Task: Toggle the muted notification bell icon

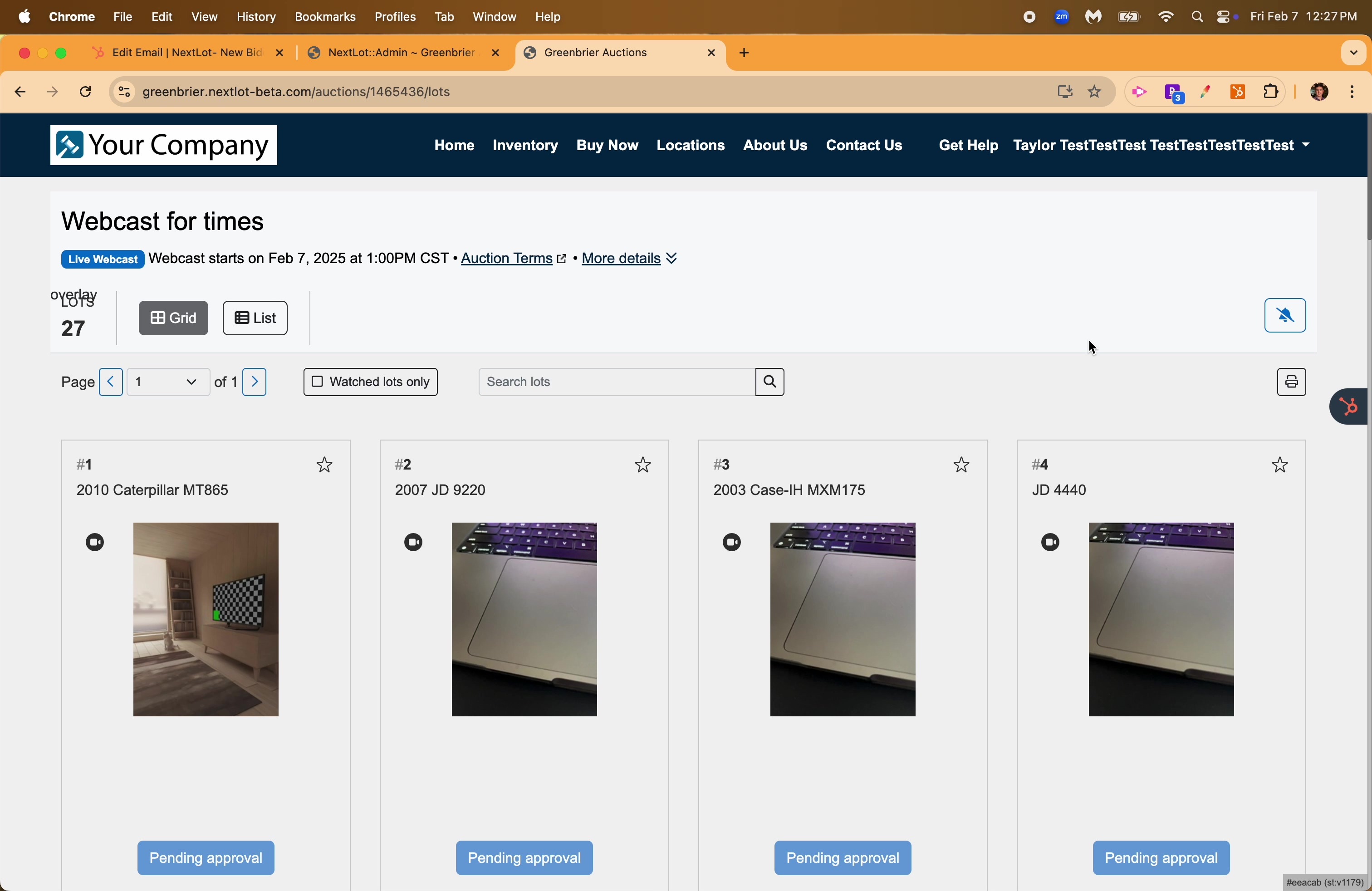Action: coord(1285,315)
